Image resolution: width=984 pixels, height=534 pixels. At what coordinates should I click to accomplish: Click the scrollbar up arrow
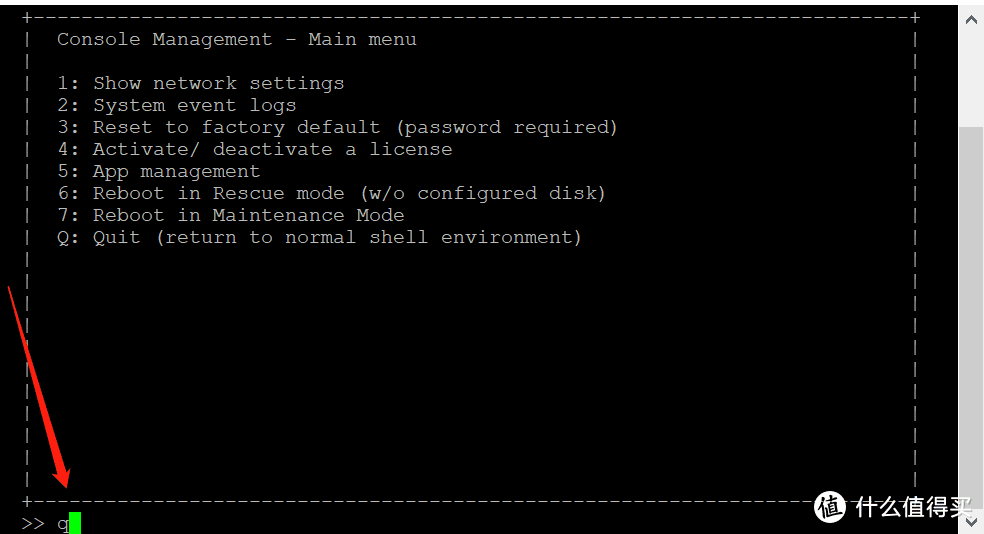(x=971, y=17)
